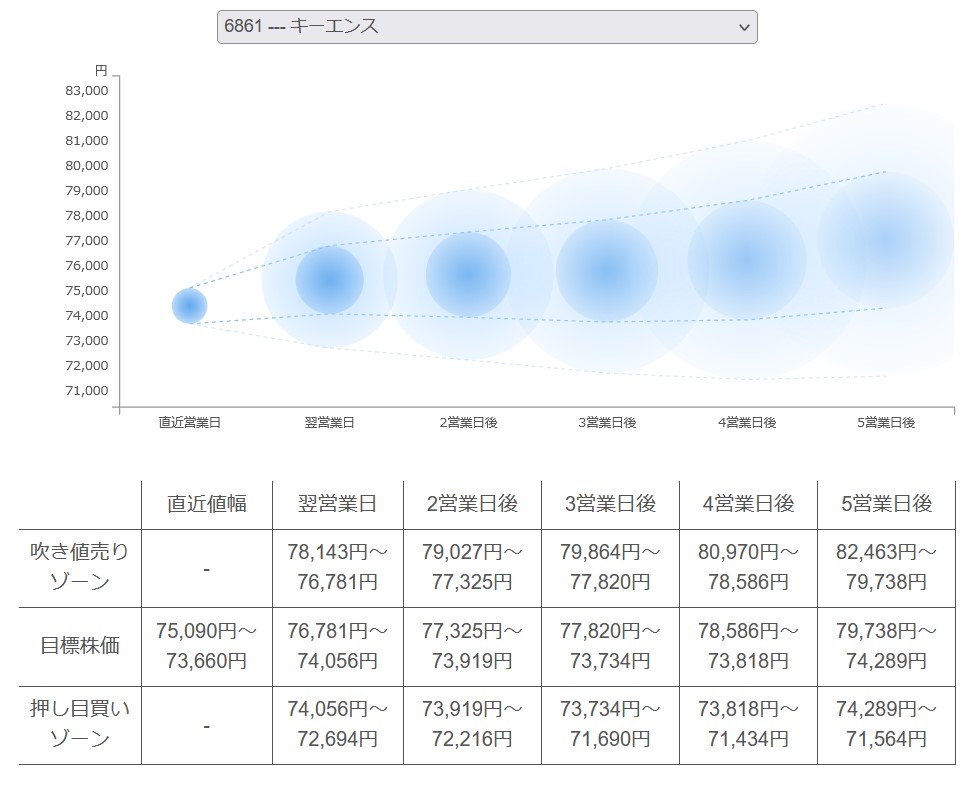This screenshot has width=975, height=802.
Task: Open the stock selector dropdown 6861 キーエンス
Action: [x=487, y=27]
